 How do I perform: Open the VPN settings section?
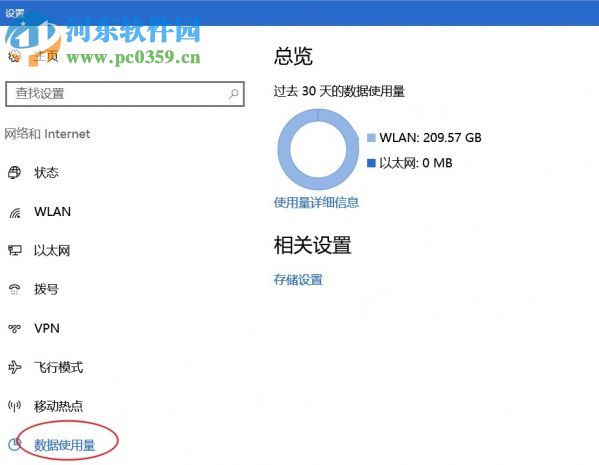tap(47, 328)
